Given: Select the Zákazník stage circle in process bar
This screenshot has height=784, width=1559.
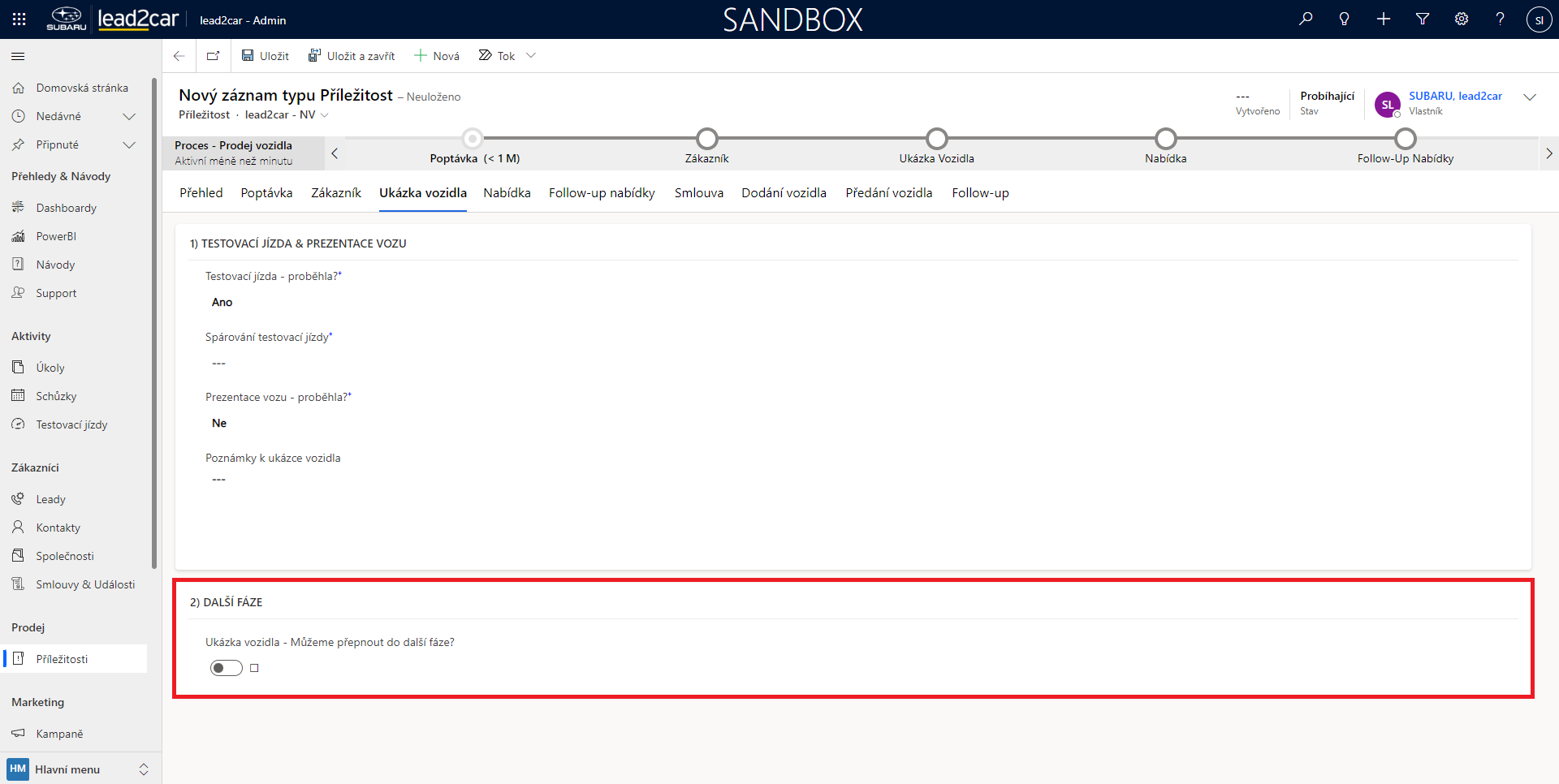Looking at the screenshot, I should (x=707, y=139).
